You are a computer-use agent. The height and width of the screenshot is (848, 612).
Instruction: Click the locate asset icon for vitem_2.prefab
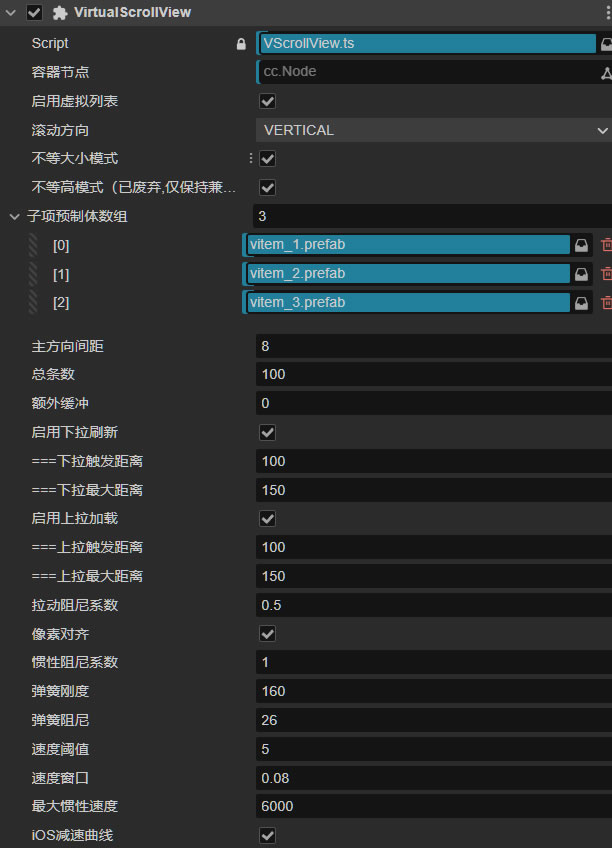pyautogui.click(x=581, y=274)
